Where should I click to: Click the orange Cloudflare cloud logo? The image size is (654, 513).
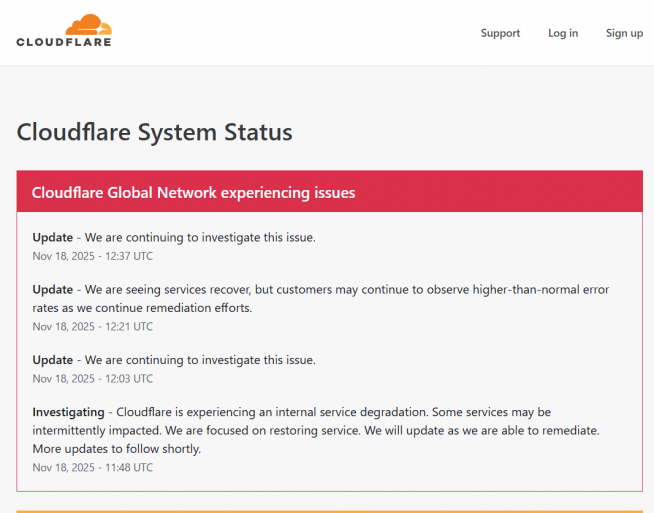click(x=89, y=25)
